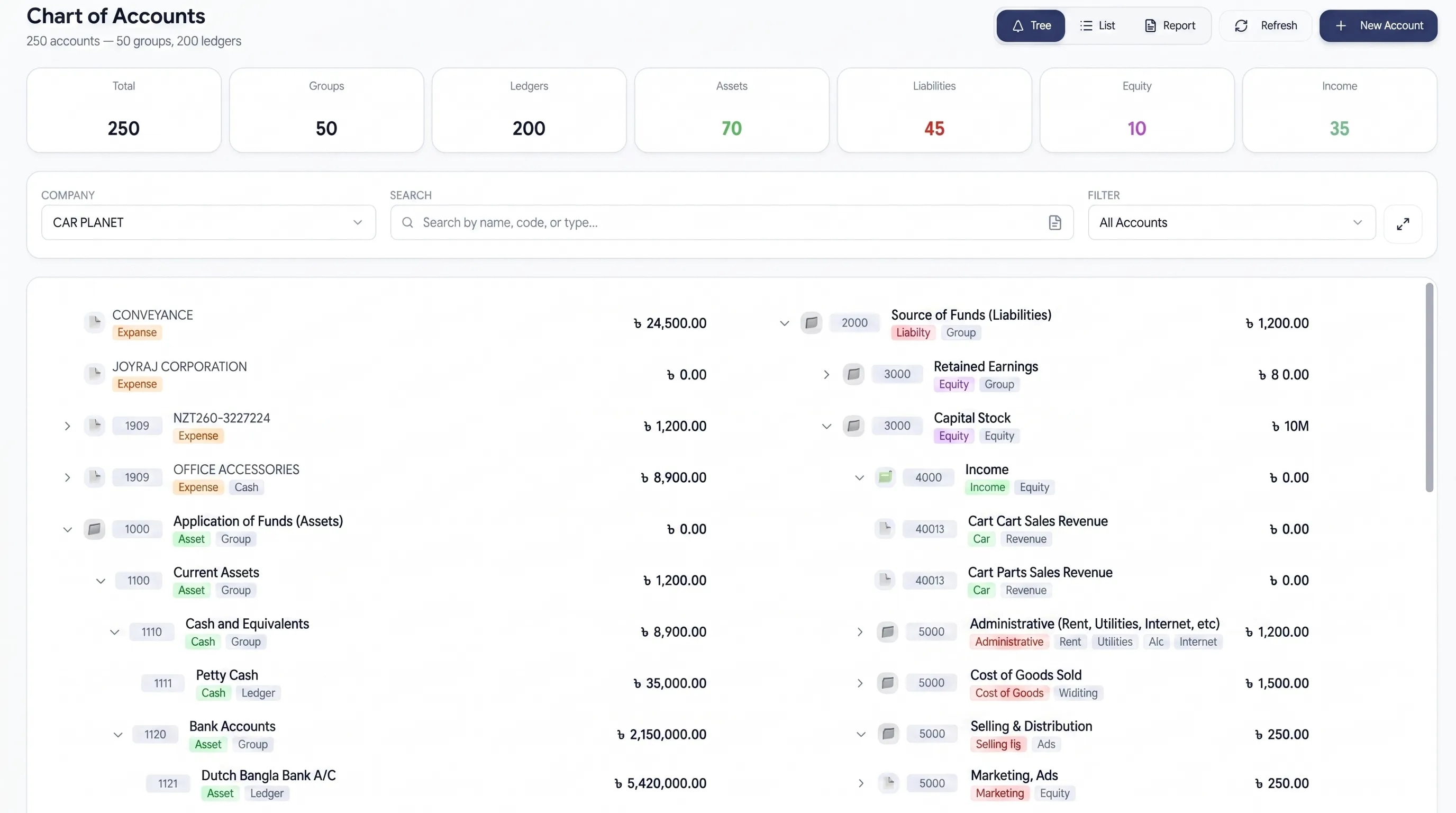Image resolution: width=1456 pixels, height=813 pixels.
Task: Expand the NZT260-3227224 row
Action: (67, 426)
